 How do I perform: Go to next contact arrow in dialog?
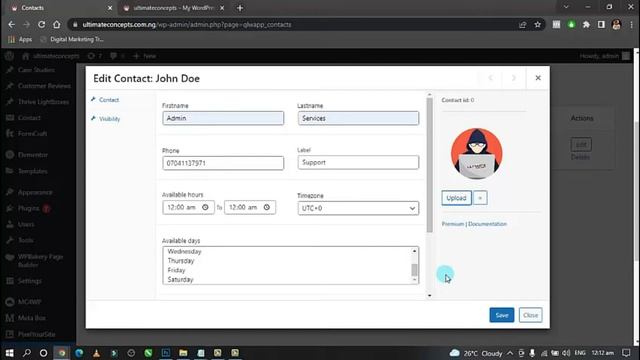click(x=514, y=78)
